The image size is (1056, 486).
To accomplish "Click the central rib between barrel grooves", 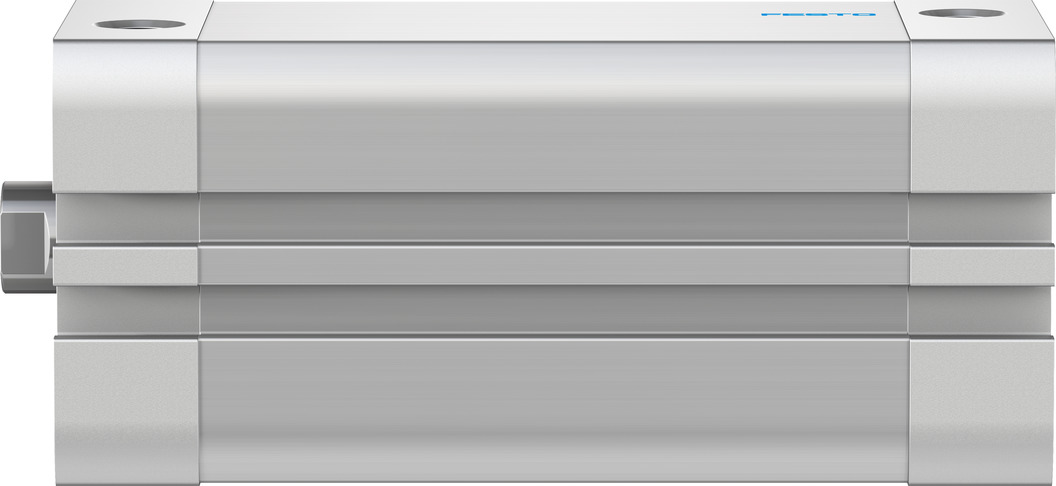I will pyautogui.click(x=554, y=265).
